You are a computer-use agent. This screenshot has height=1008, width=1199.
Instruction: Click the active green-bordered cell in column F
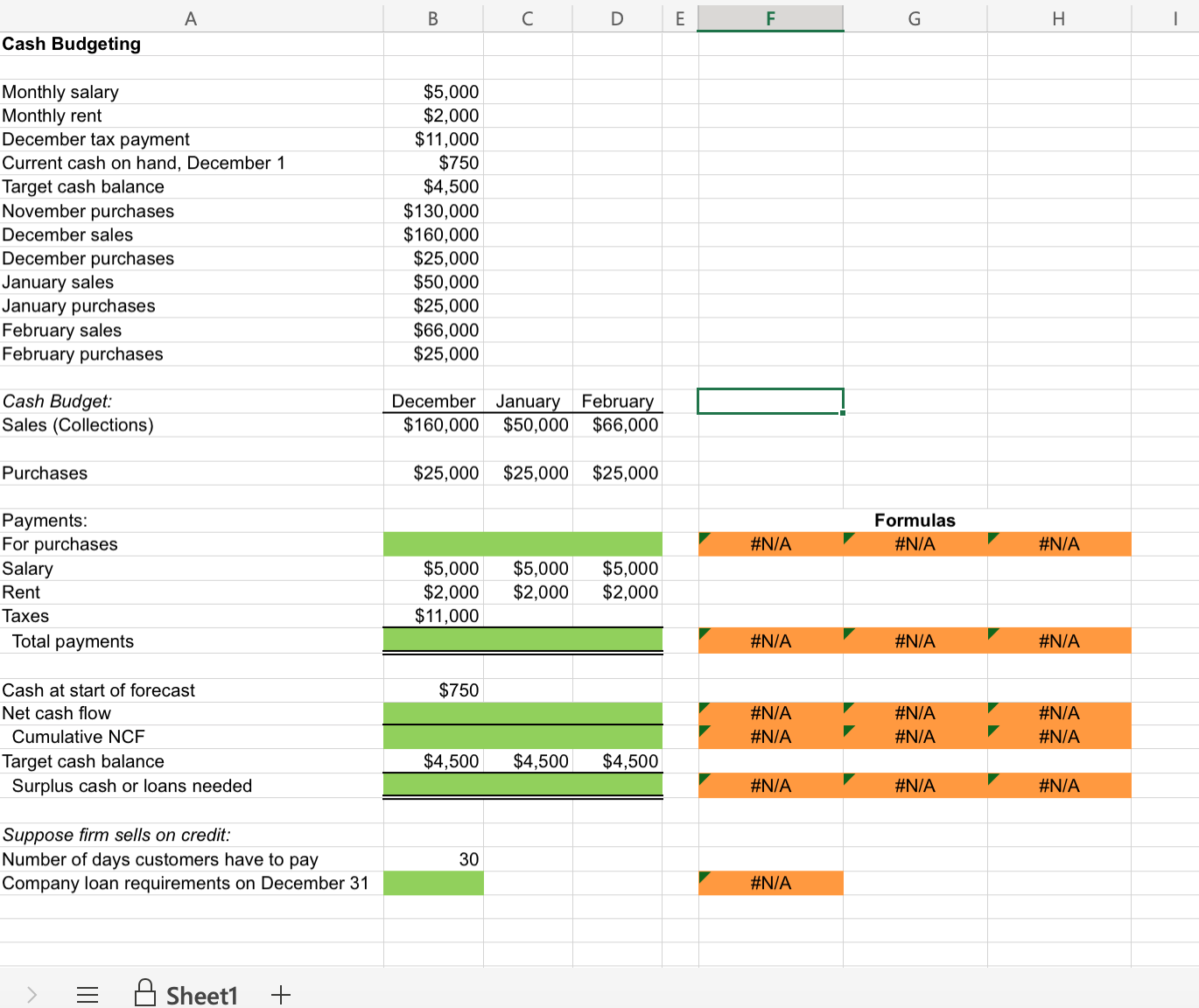[x=770, y=401]
